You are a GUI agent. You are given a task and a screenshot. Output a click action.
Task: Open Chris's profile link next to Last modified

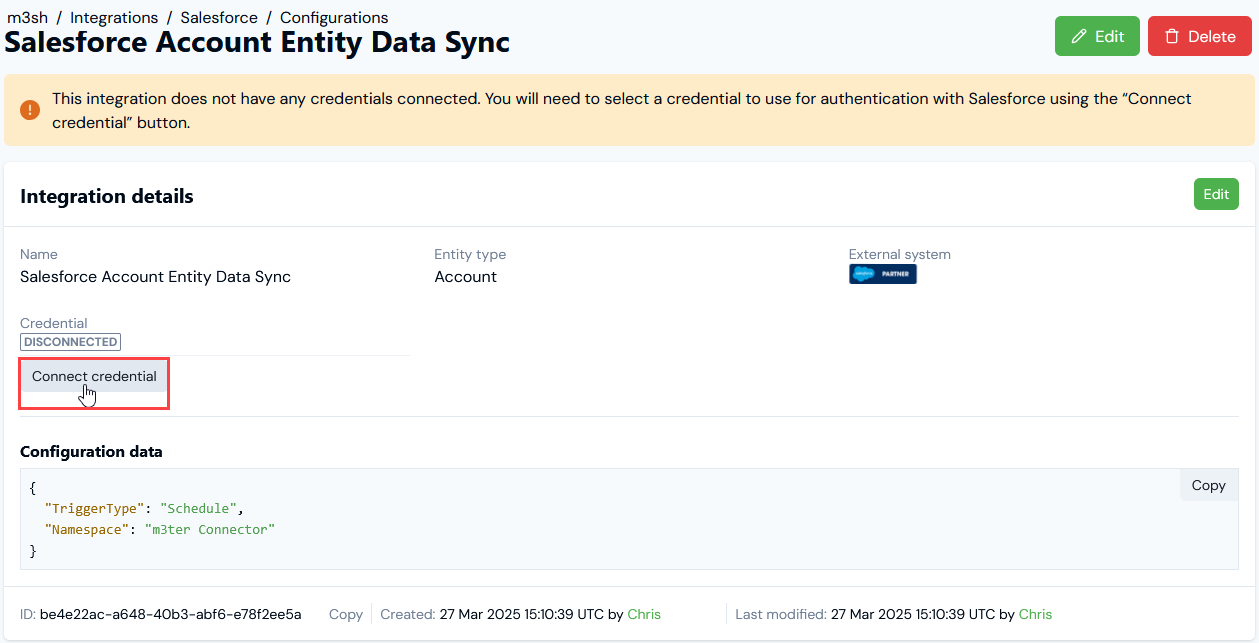[1035, 614]
